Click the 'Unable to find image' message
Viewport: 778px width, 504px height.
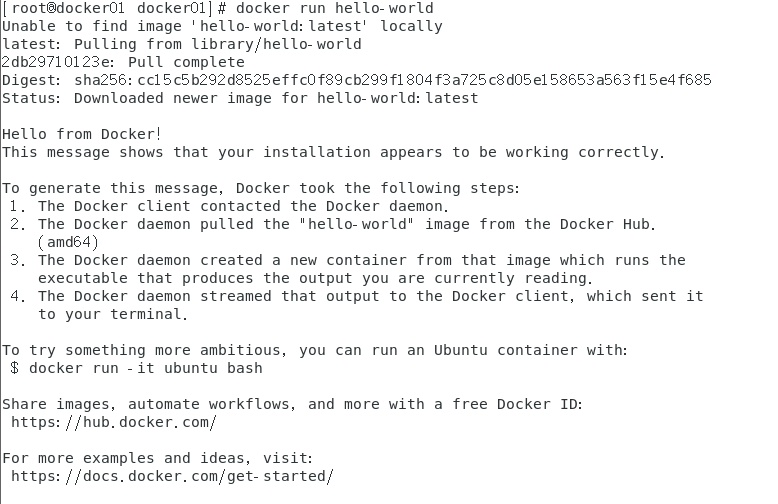(222, 26)
